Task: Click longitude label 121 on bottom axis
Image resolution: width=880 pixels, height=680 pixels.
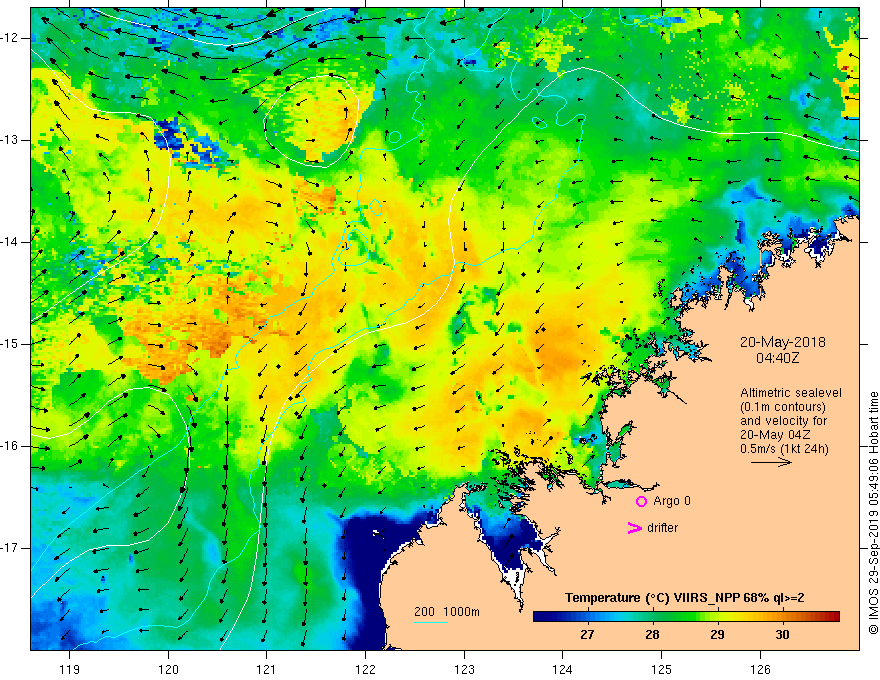Action: tap(267, 669)
